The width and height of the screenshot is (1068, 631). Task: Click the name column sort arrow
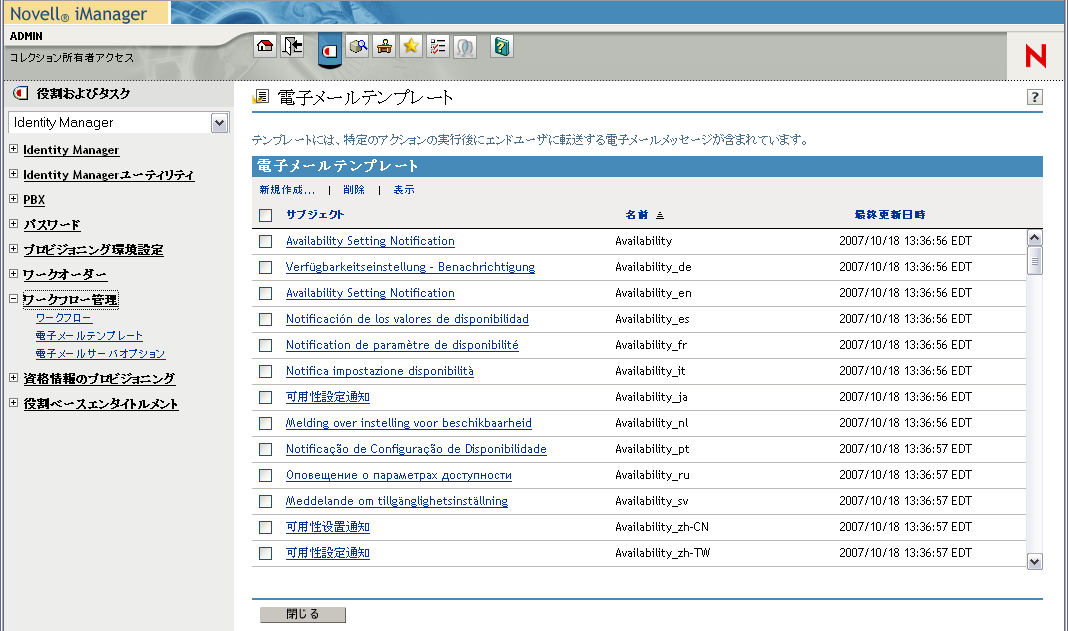point(659,215)
